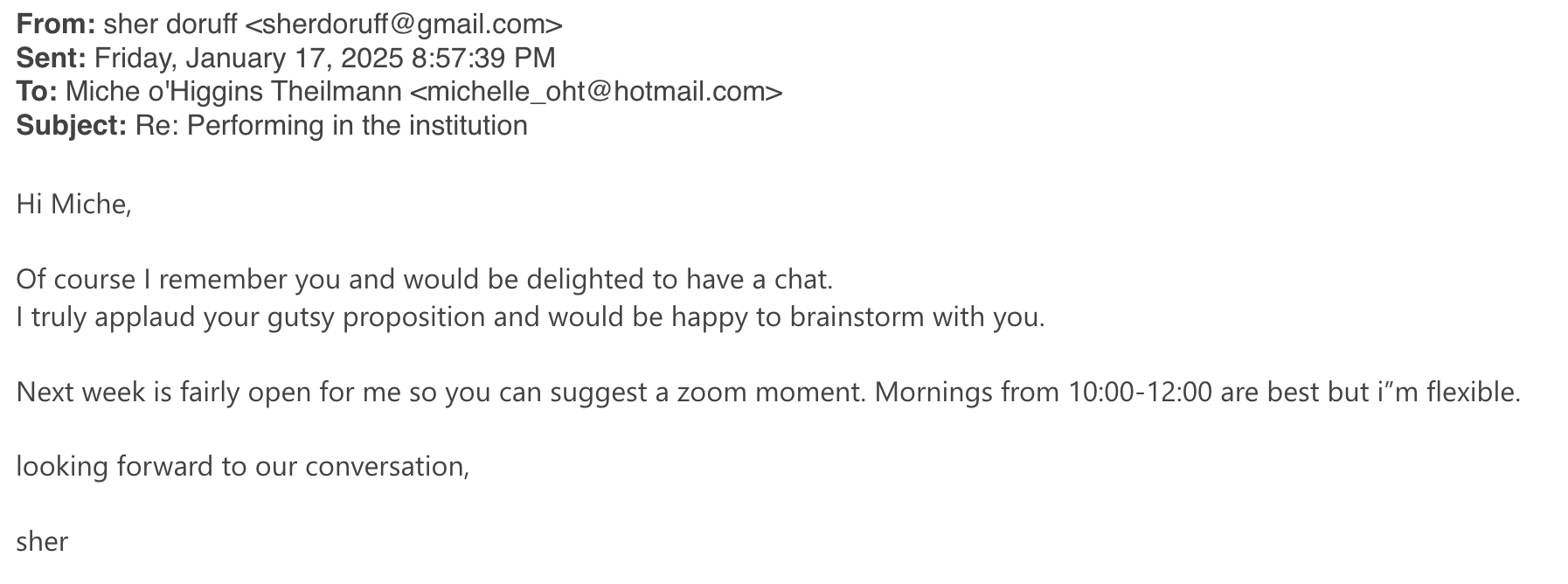
Task: Click the recipient email michelle_oht@hotmail.com
Action: coord(595,92)
